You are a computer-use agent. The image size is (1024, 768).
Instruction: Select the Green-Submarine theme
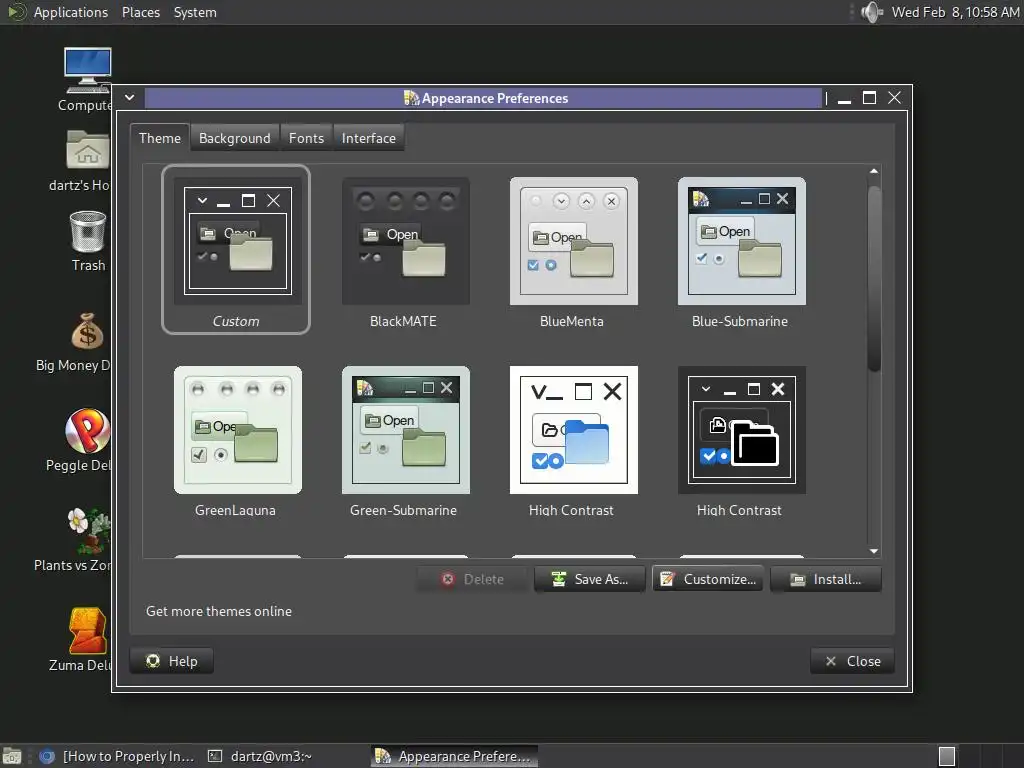coord(405,430)
